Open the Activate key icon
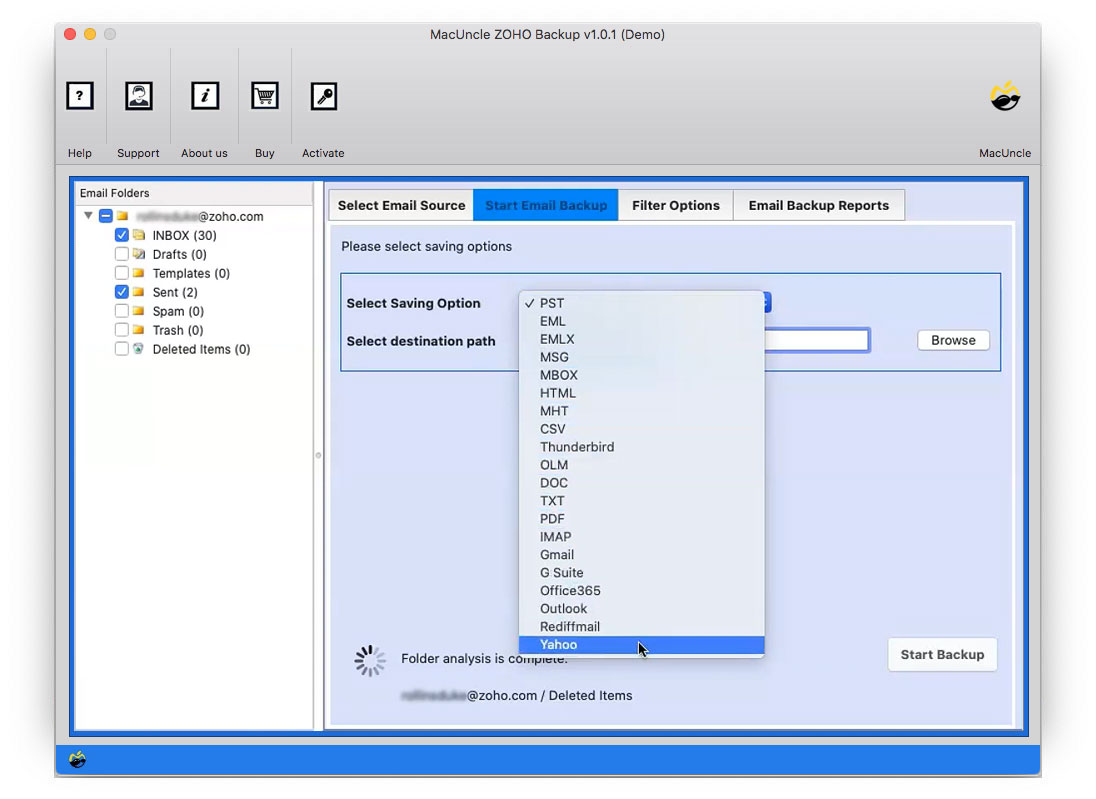This screenshot has width=1096, height=799. 323,96
